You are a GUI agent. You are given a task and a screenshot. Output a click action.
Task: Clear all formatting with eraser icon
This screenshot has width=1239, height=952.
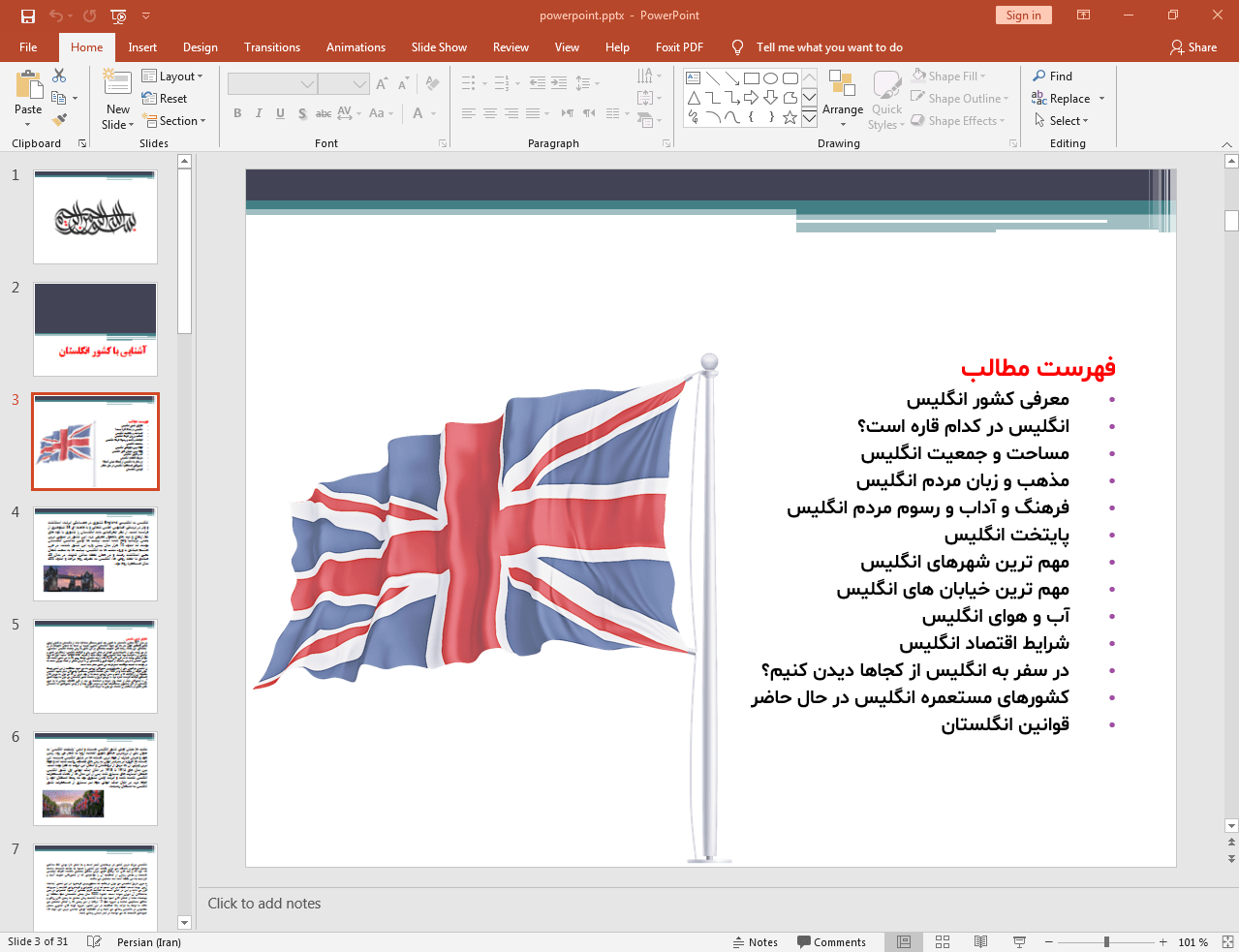[432, 84]
